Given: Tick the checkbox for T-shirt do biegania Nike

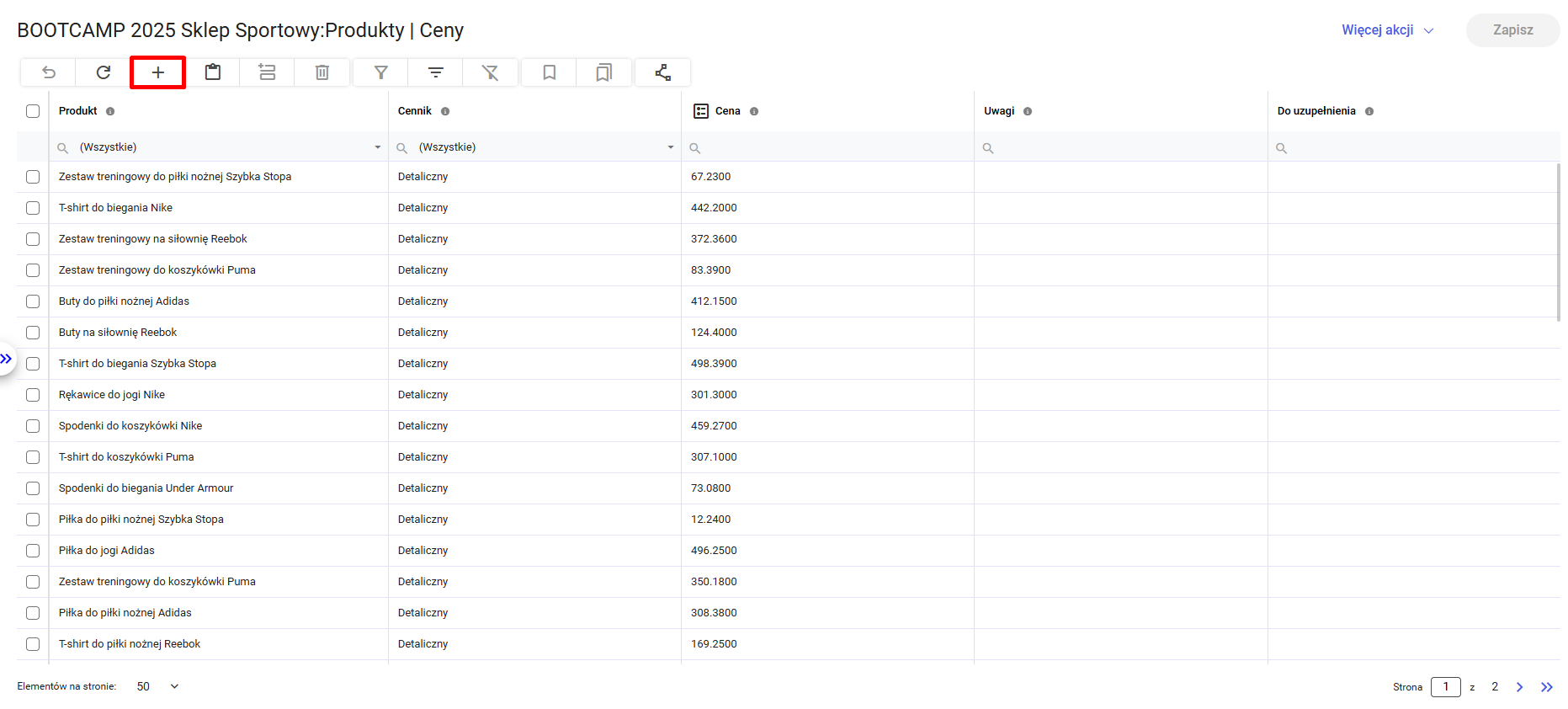Looking at the screenshot, I should point(33,208).
